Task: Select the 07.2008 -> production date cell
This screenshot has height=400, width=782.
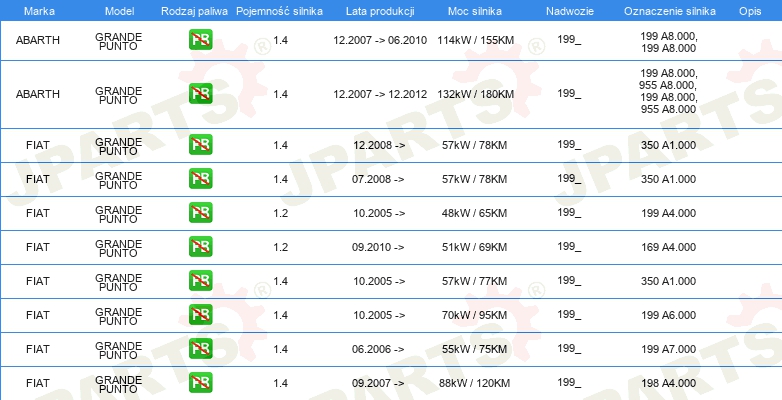Action: 378,179
